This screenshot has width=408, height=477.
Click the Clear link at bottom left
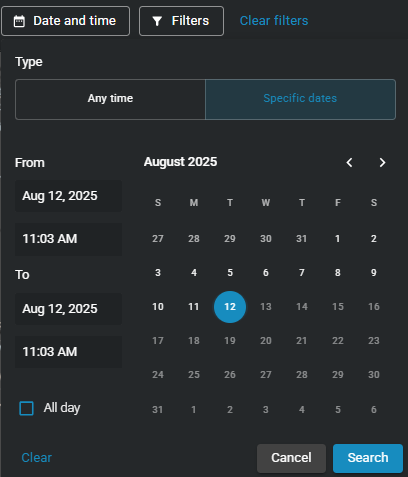coord(37,458)
